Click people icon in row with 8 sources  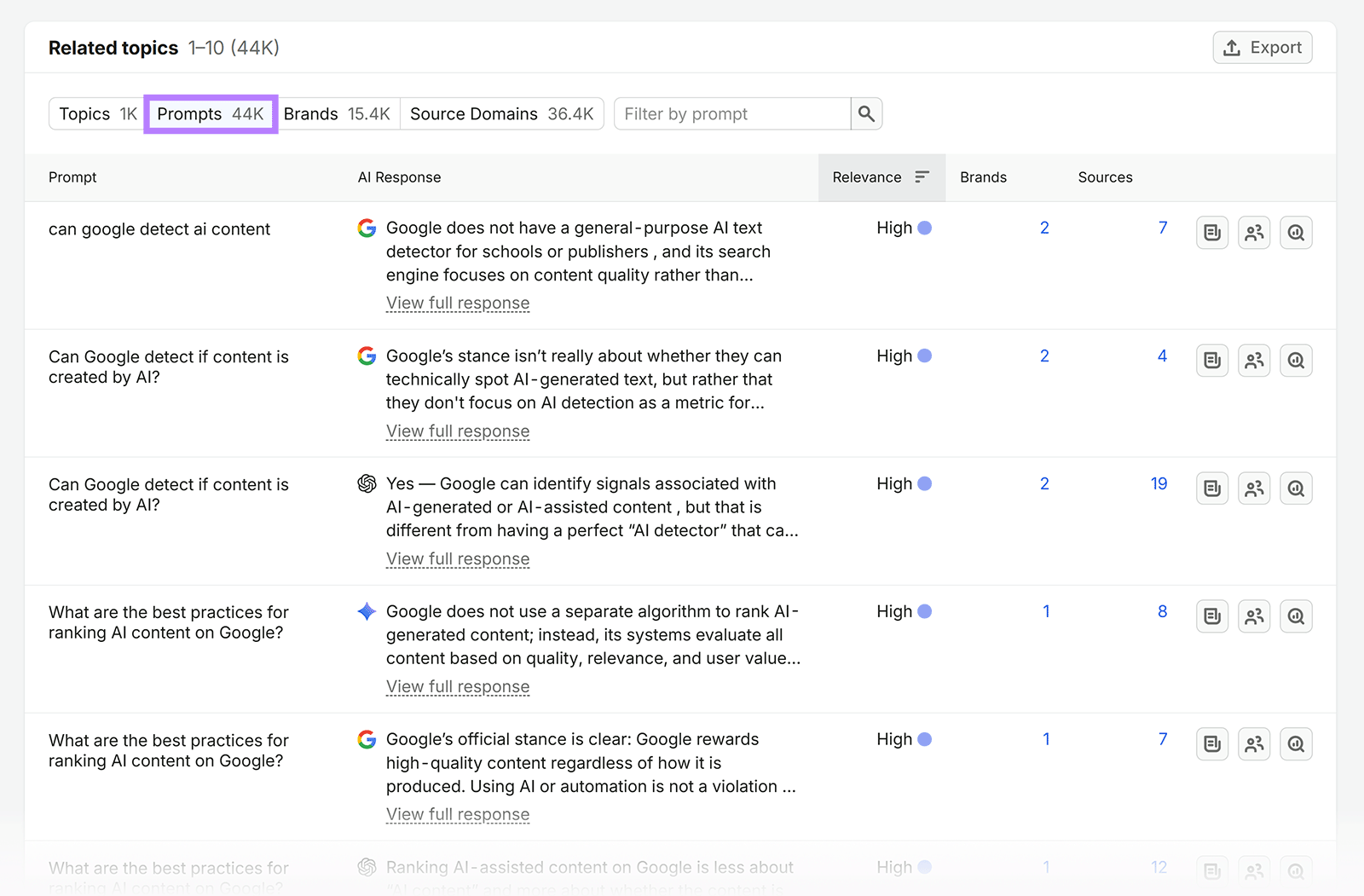click(x=1254, y=616)
